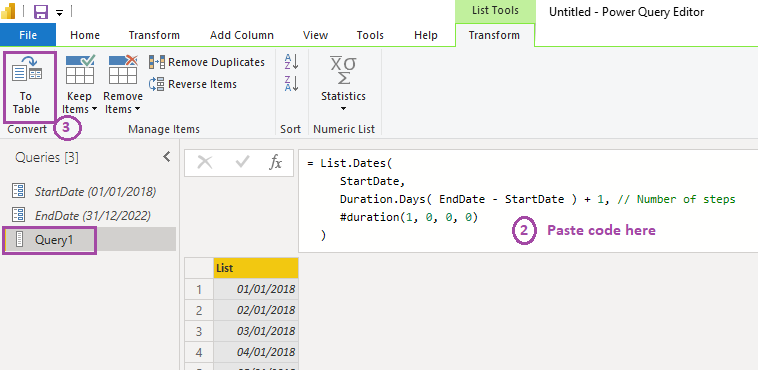Click row number 3 in the list
The height and width of the screenshot is (370, 758).
199,331
